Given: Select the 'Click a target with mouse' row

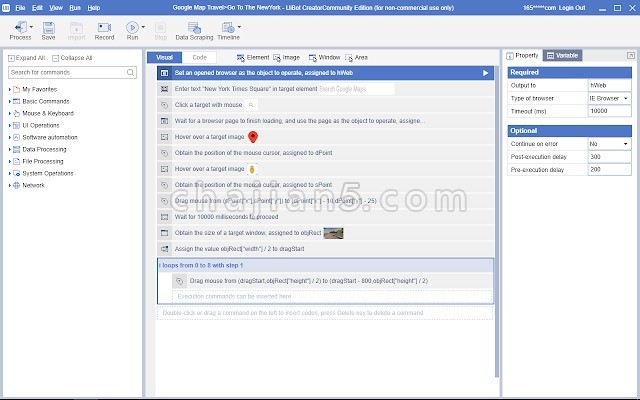Looking at the screenshot, I should pos(325,105).
